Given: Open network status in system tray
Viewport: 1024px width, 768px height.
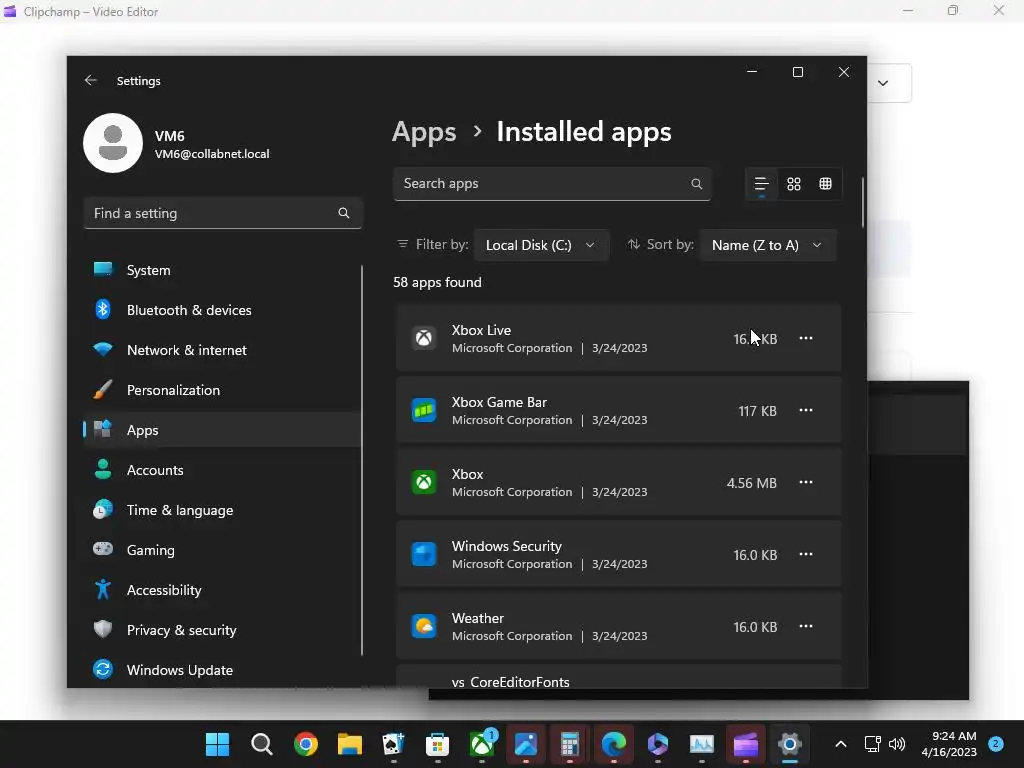Looking at the screenshot, I should pyautogui.click(x=872, y=744).
